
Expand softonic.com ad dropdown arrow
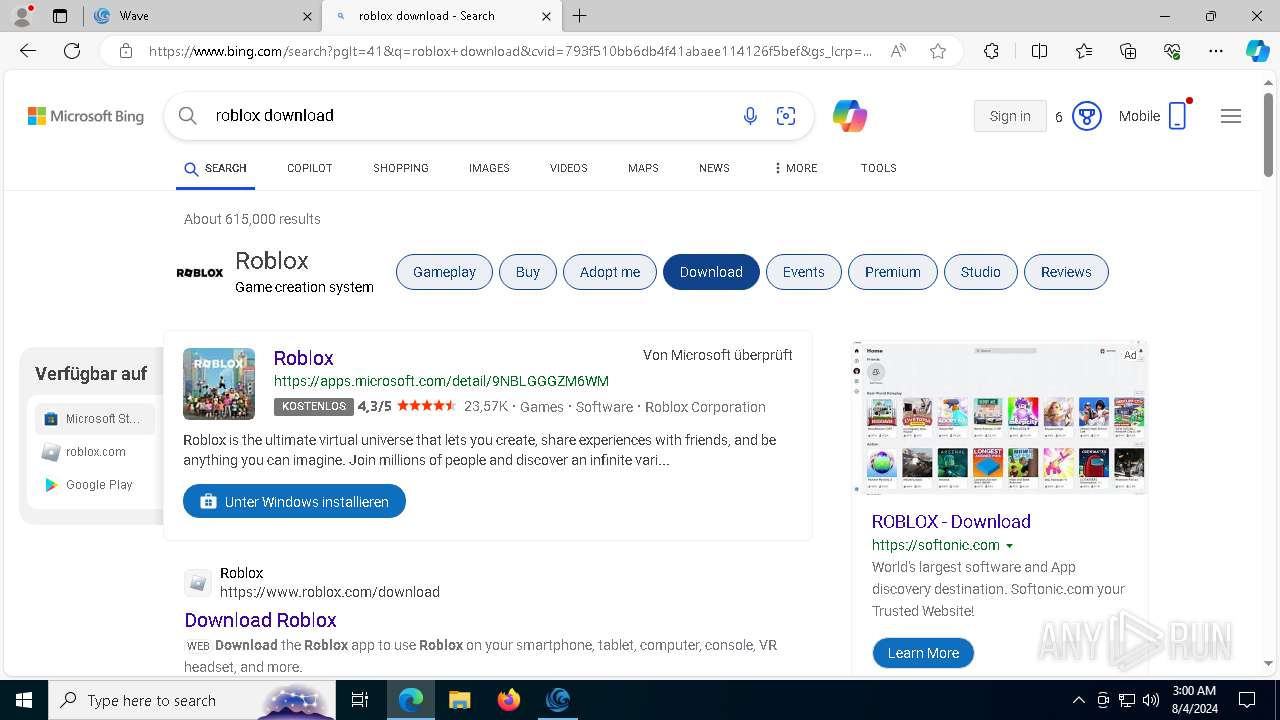pyautogui.click(x=1009, y=546)
